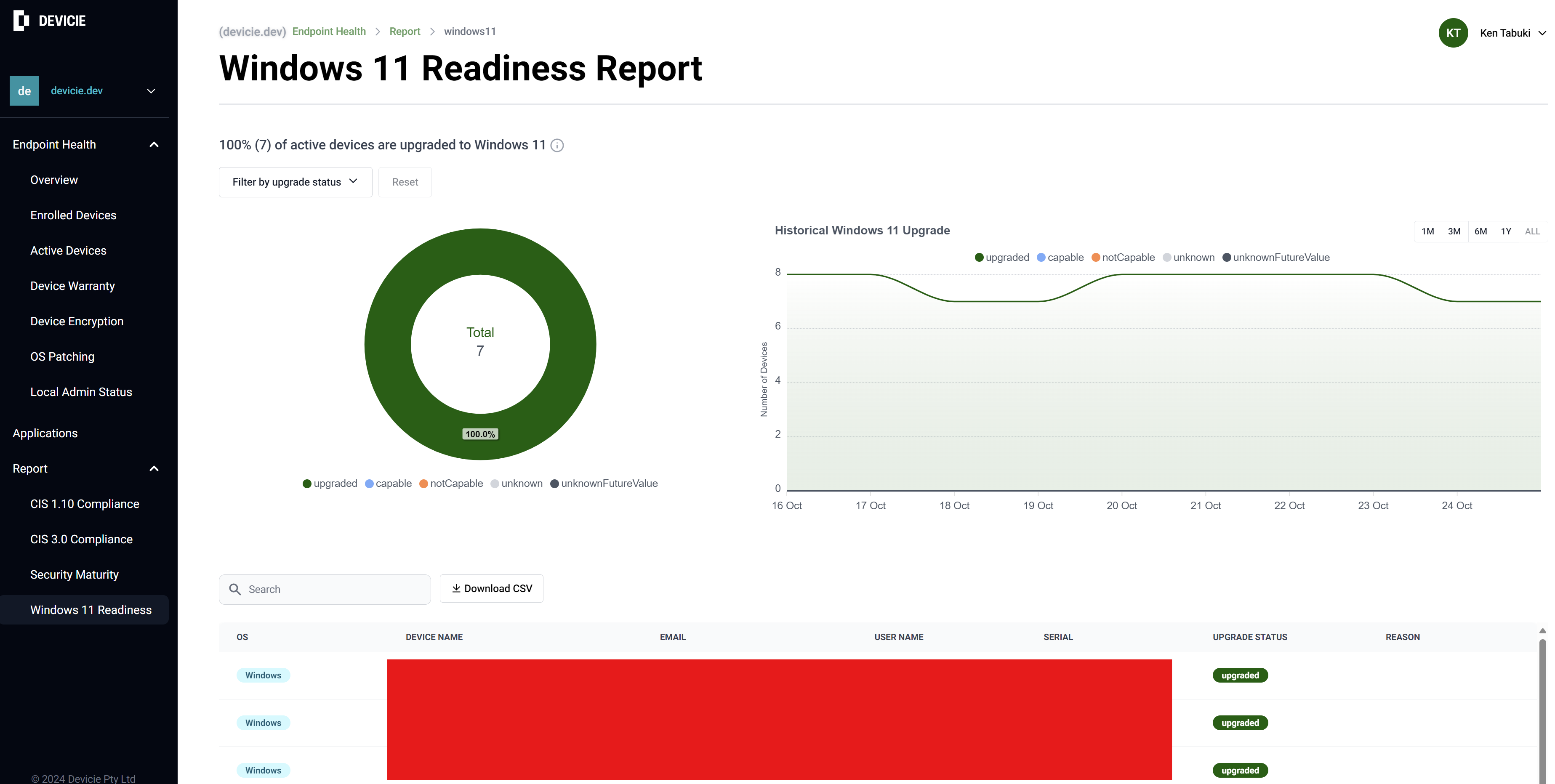This screenshot has height=784, width=1555.
Task: Toggle 'unknownFutureValue' series in historical chart legend
Action: [1276, 258]
